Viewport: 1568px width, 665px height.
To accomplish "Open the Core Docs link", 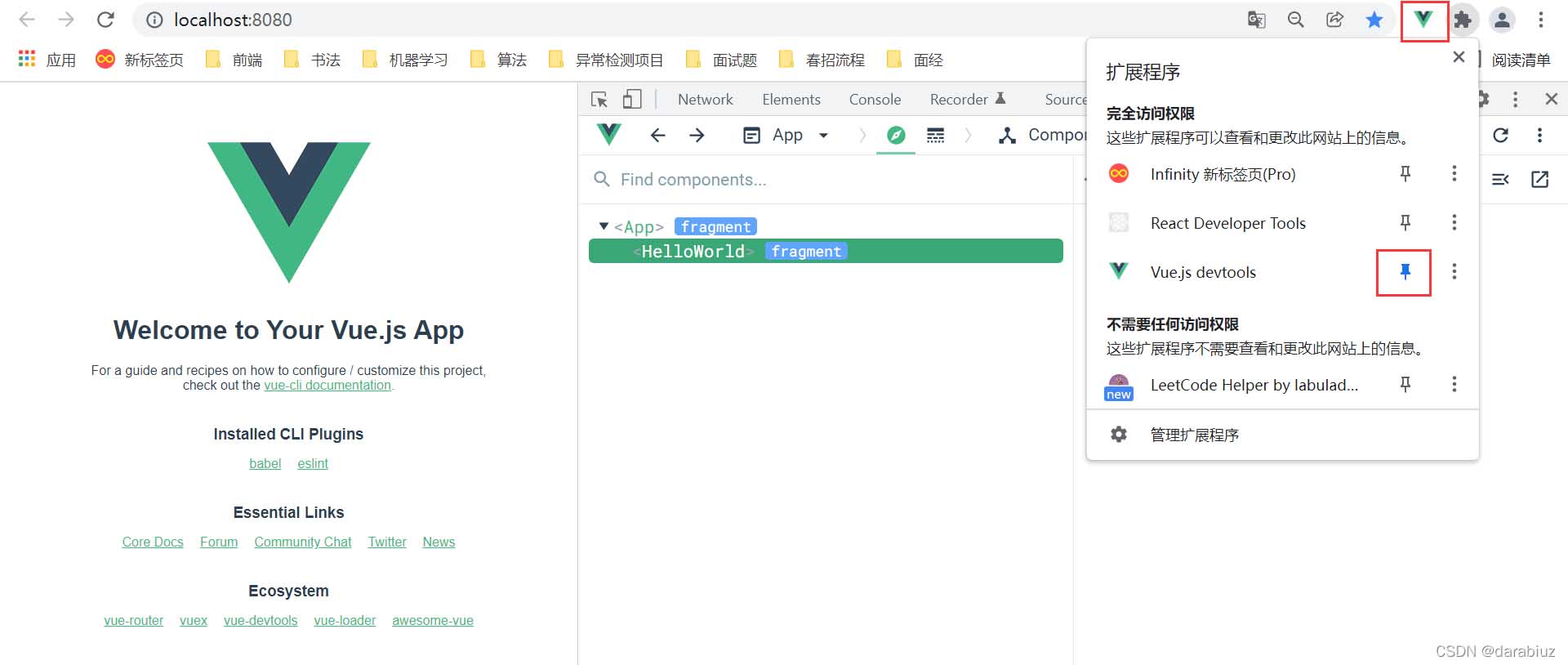I will [153, 542].
